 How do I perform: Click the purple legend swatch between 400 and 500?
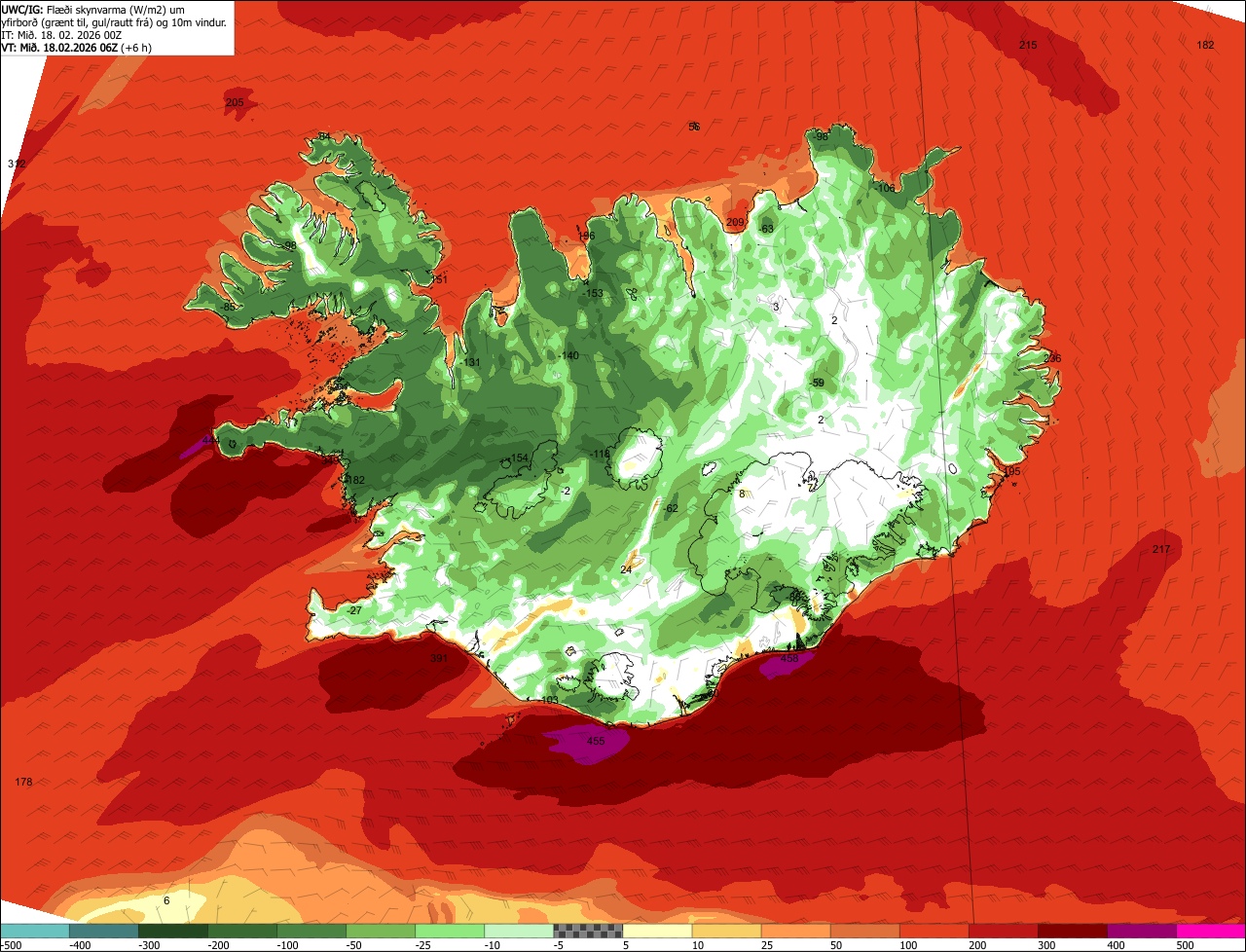[1141, 931]
